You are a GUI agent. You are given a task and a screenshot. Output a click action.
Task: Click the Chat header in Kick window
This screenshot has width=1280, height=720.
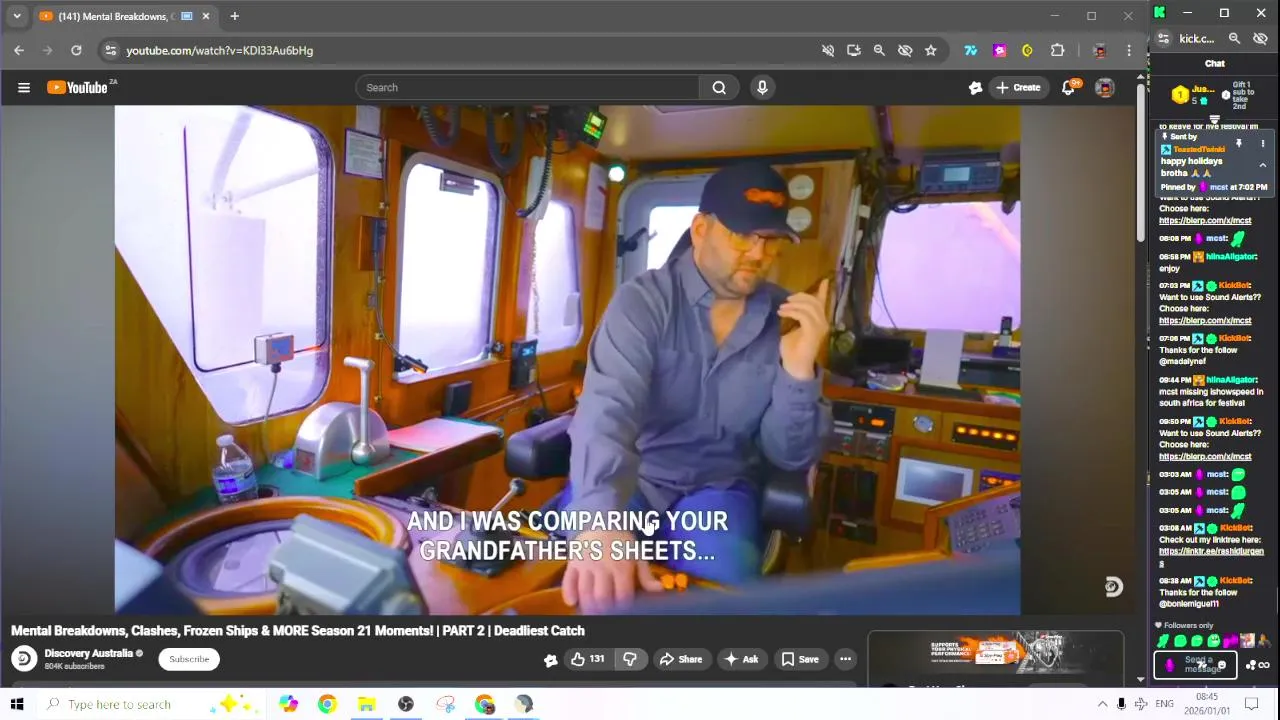coord(1214,63)
